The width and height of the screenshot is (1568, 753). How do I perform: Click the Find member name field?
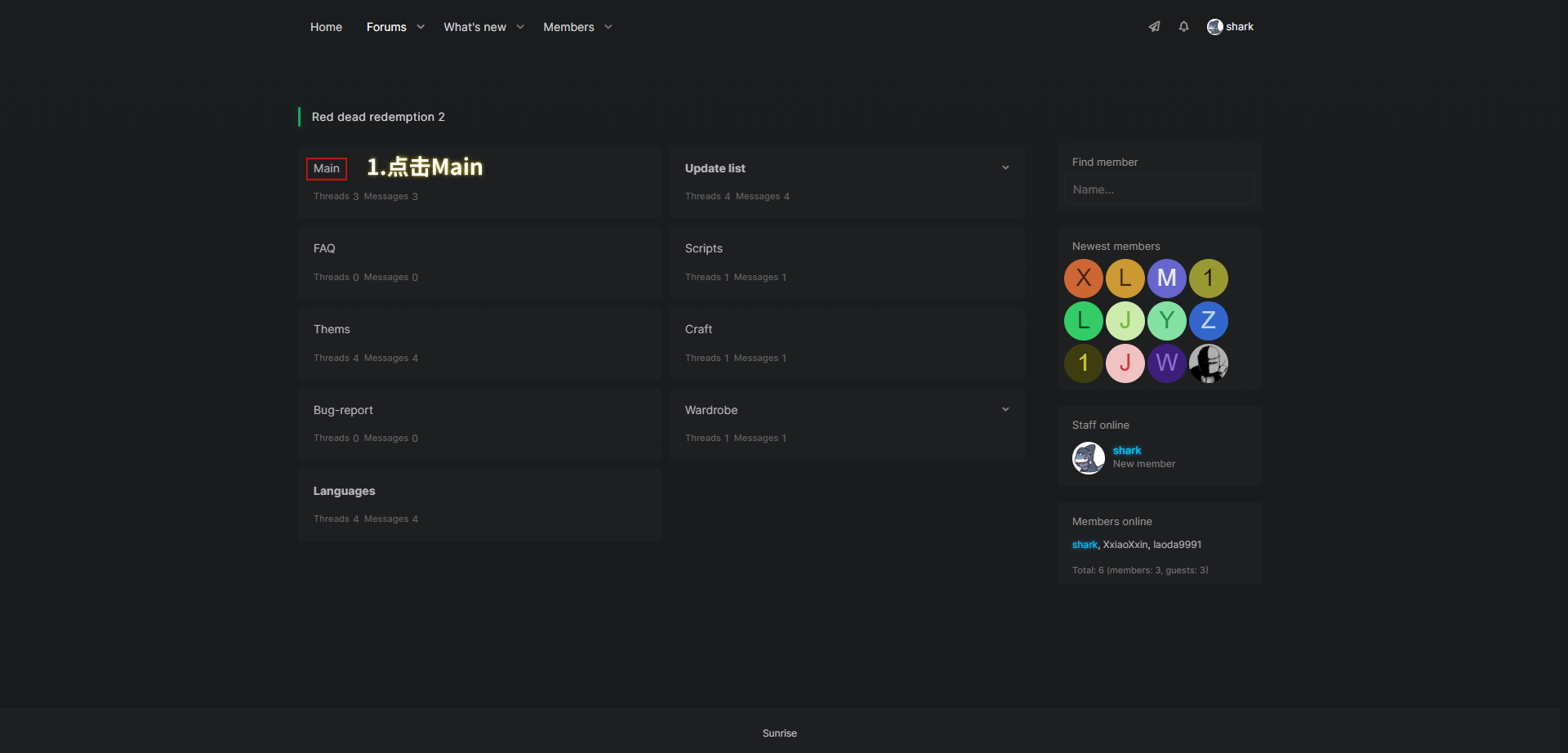click(1159, 189)
